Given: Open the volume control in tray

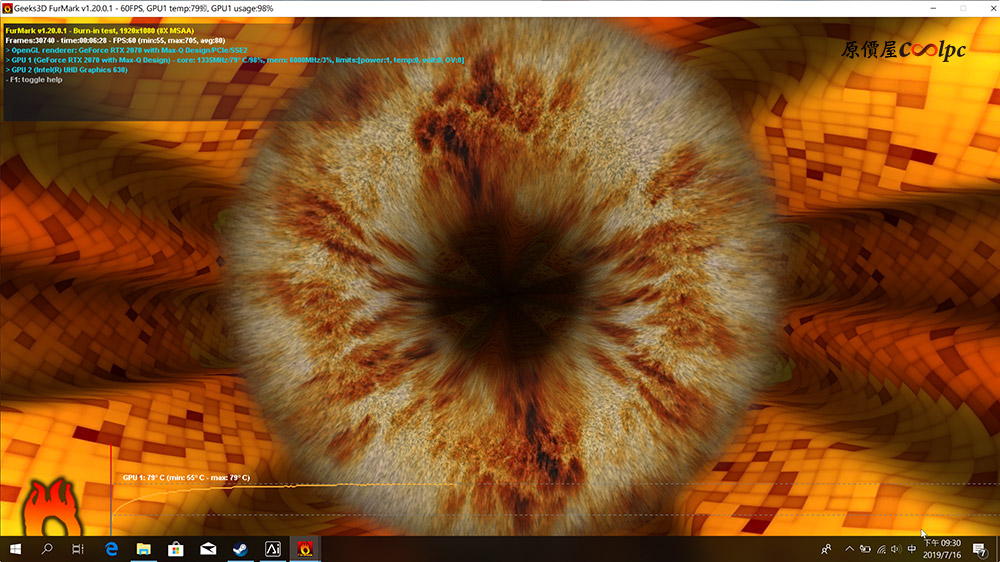Looking at the screenshot, I should 896,549.
